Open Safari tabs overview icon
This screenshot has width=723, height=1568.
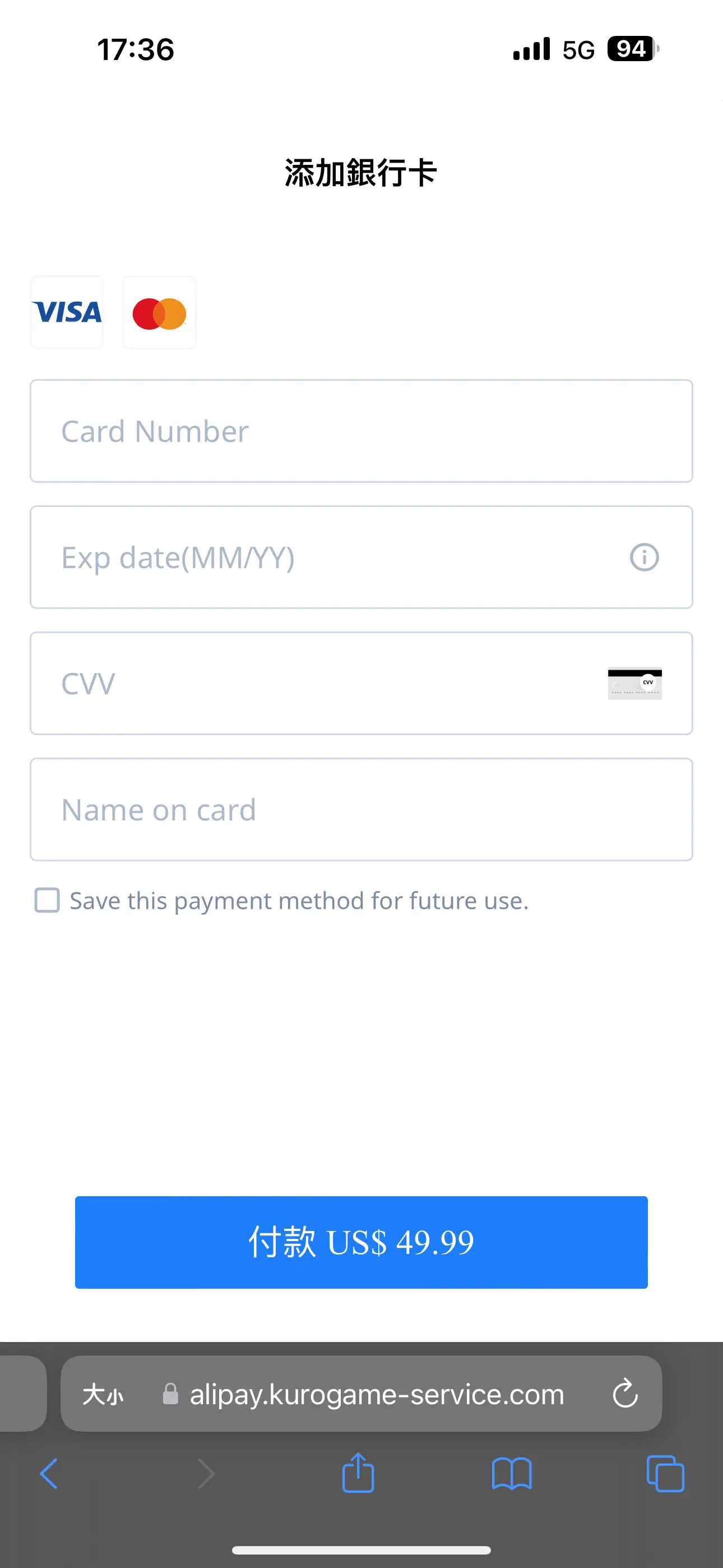coord(665,1474)
